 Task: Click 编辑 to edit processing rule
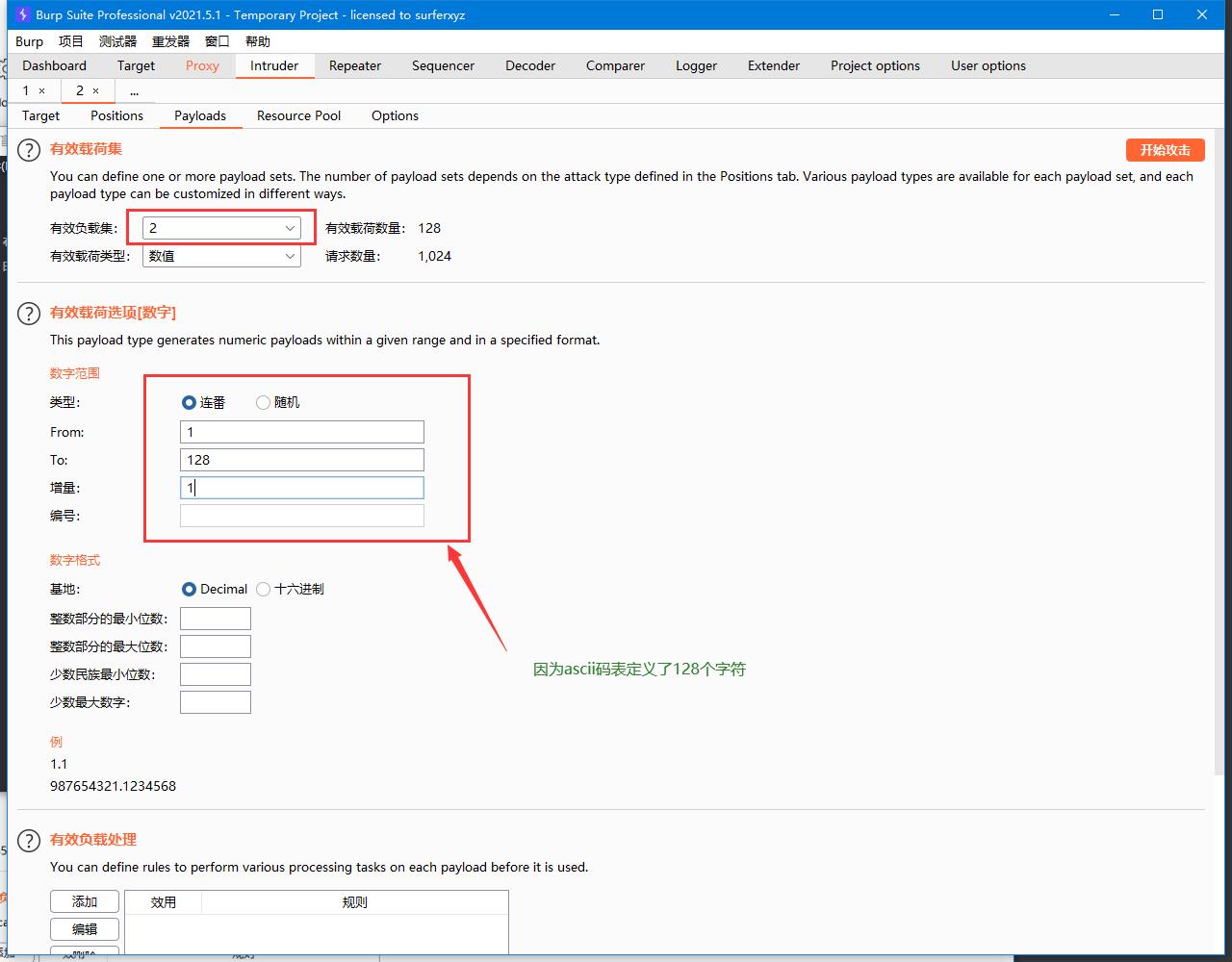tap(85, 929)
